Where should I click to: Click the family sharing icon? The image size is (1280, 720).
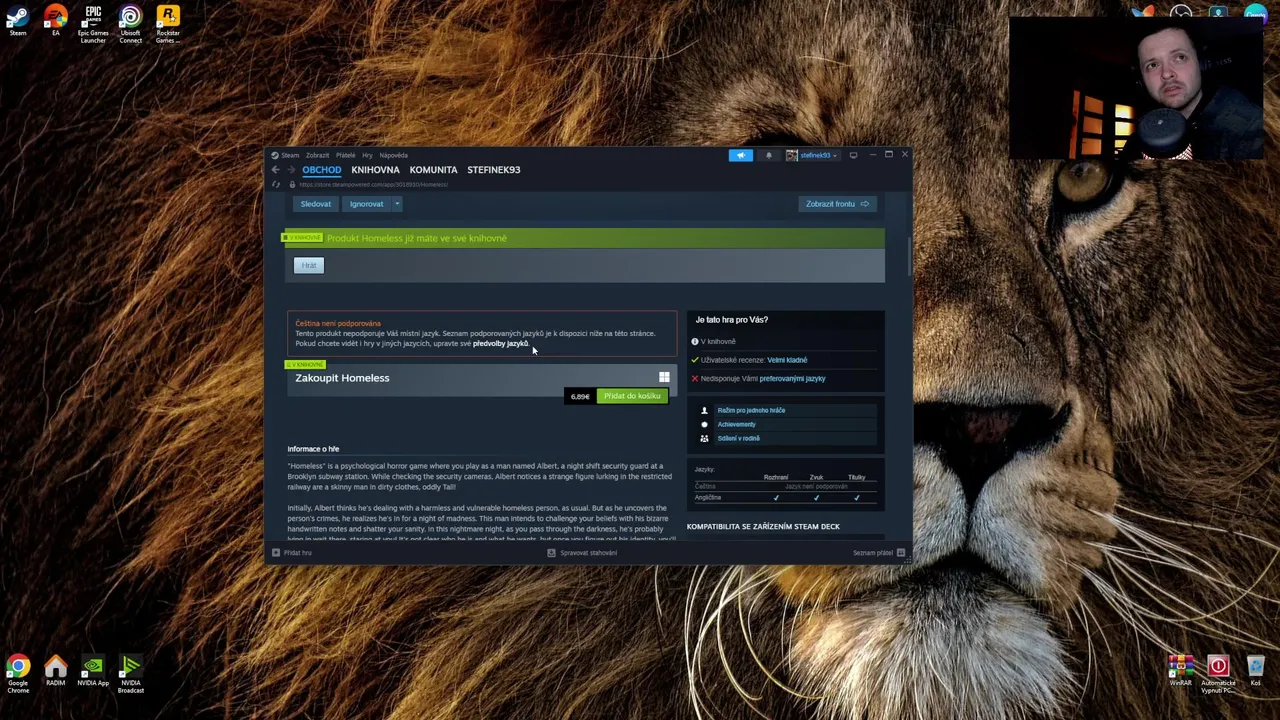pos(704,438)
